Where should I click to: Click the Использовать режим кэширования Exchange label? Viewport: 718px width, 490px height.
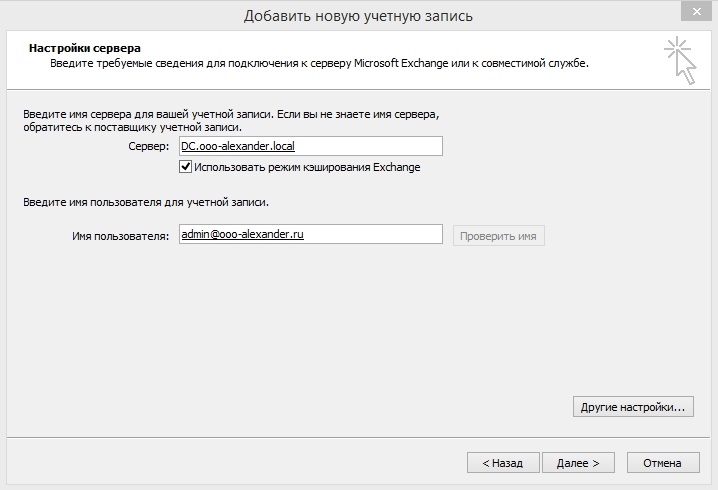coord(307,167)
